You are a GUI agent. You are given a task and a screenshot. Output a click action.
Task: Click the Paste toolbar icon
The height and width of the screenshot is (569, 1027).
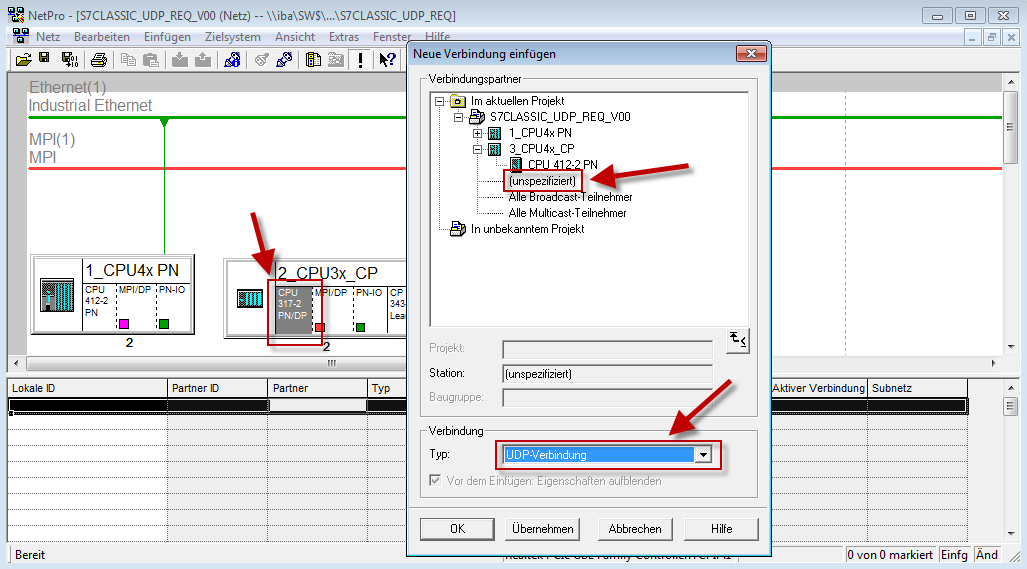[151, 60]
